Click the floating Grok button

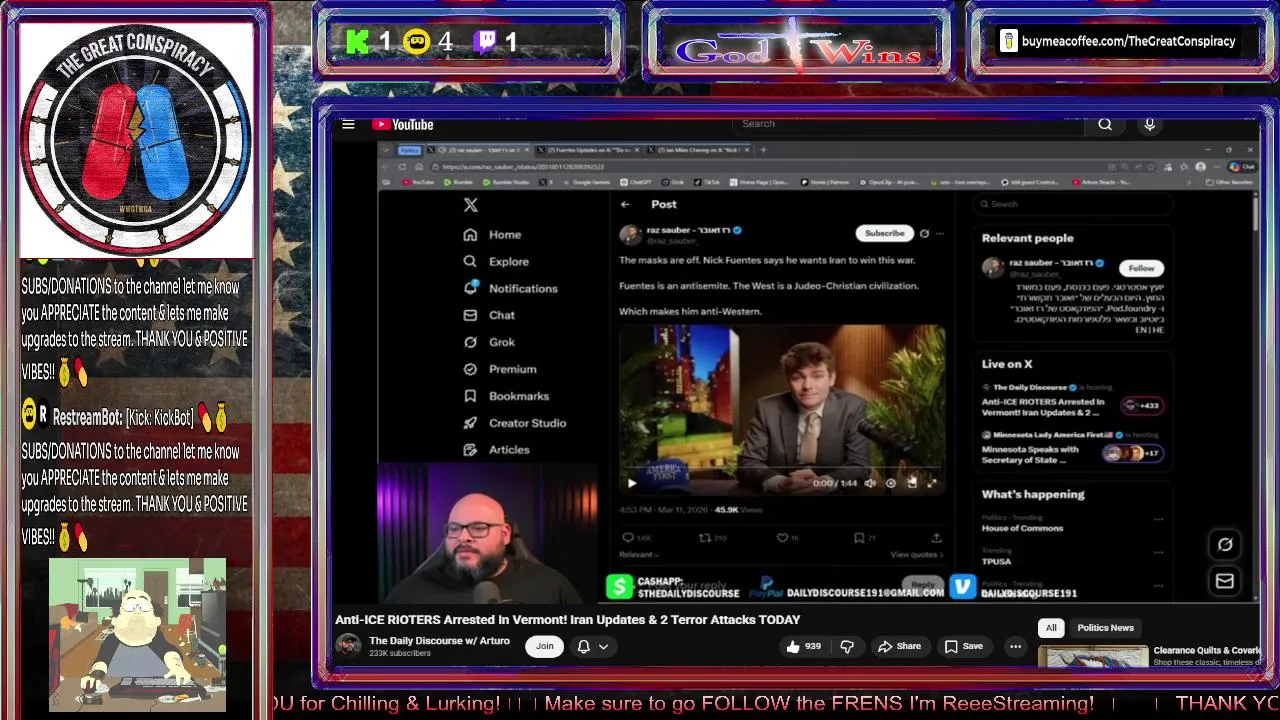coord(1225,545)
